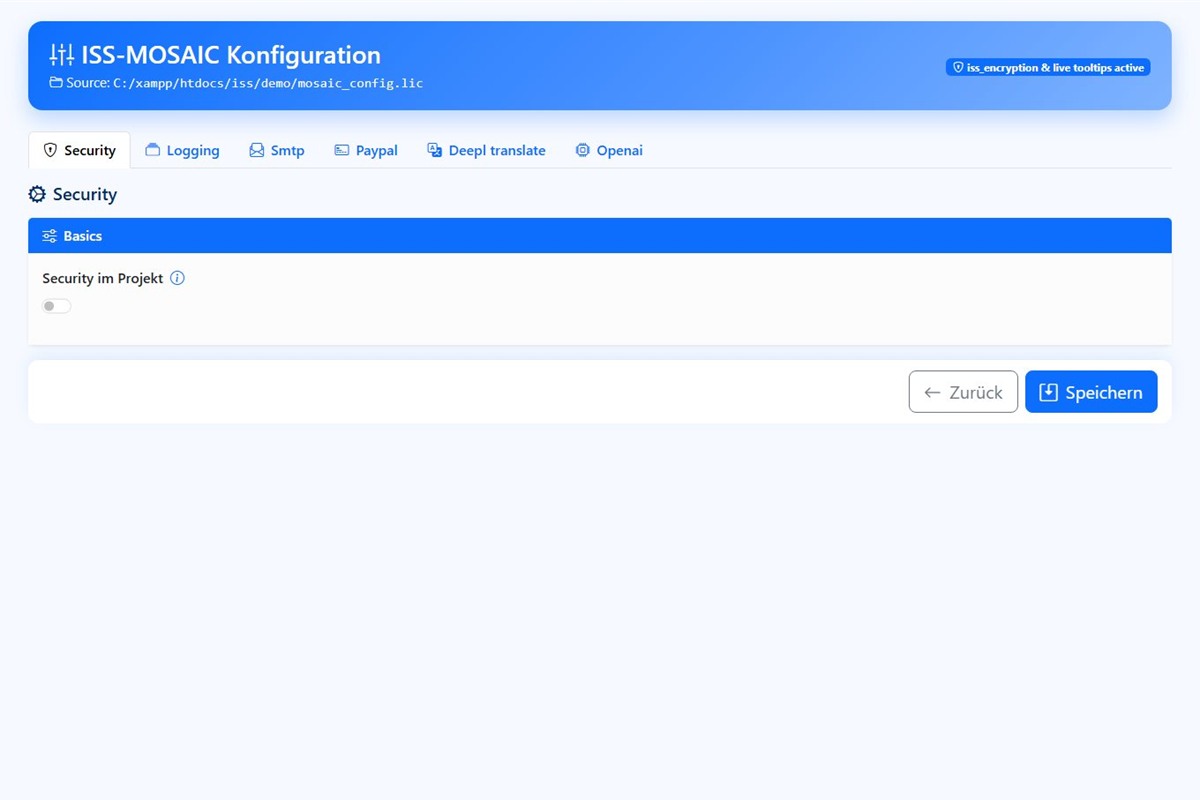
Task: Save settings with the Speichern button
Action: point(1091,392)
